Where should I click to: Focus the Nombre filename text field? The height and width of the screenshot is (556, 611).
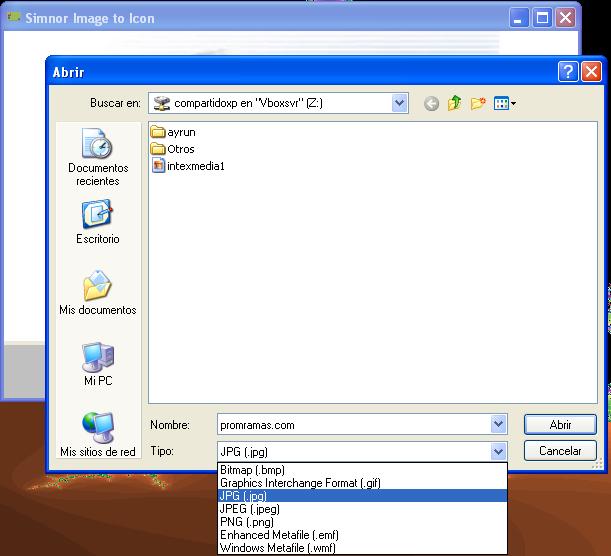click(354, 424)
